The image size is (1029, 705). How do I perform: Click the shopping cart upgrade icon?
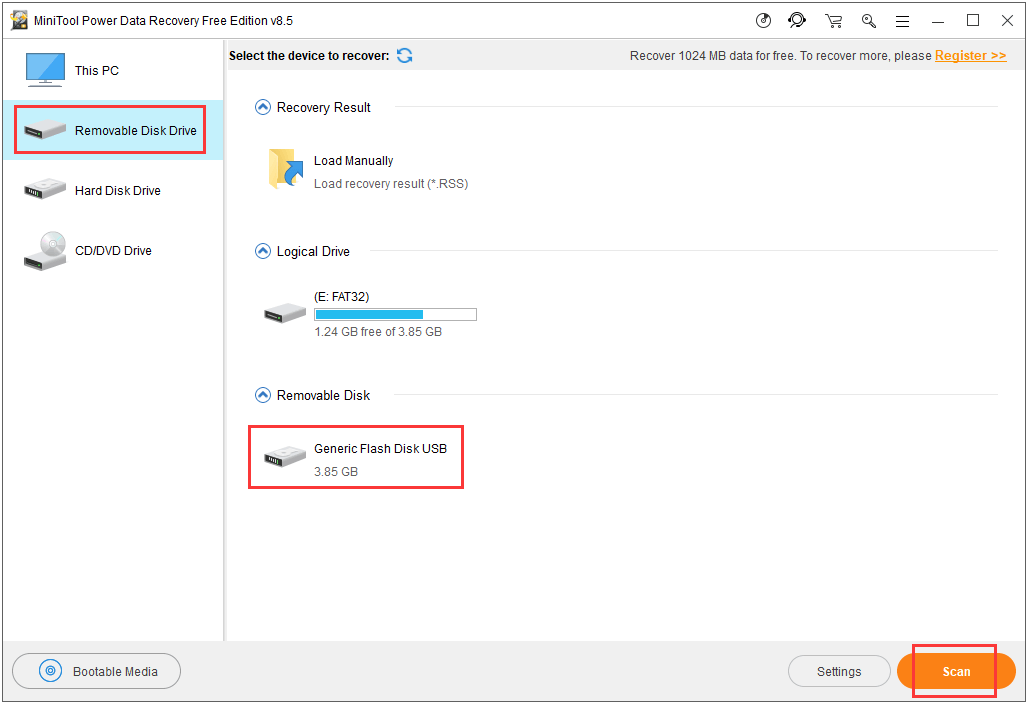pos(833,20)
